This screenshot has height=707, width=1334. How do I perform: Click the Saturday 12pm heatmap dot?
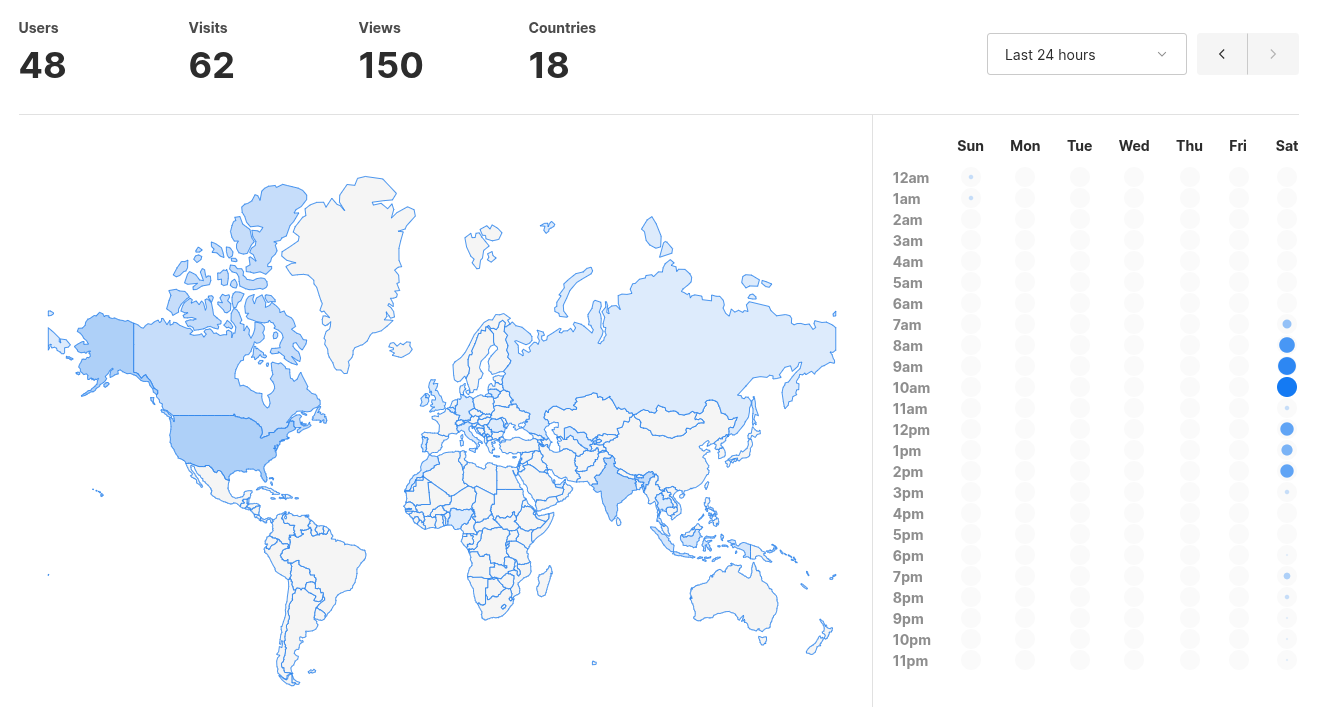click(x=1287, y=429)
